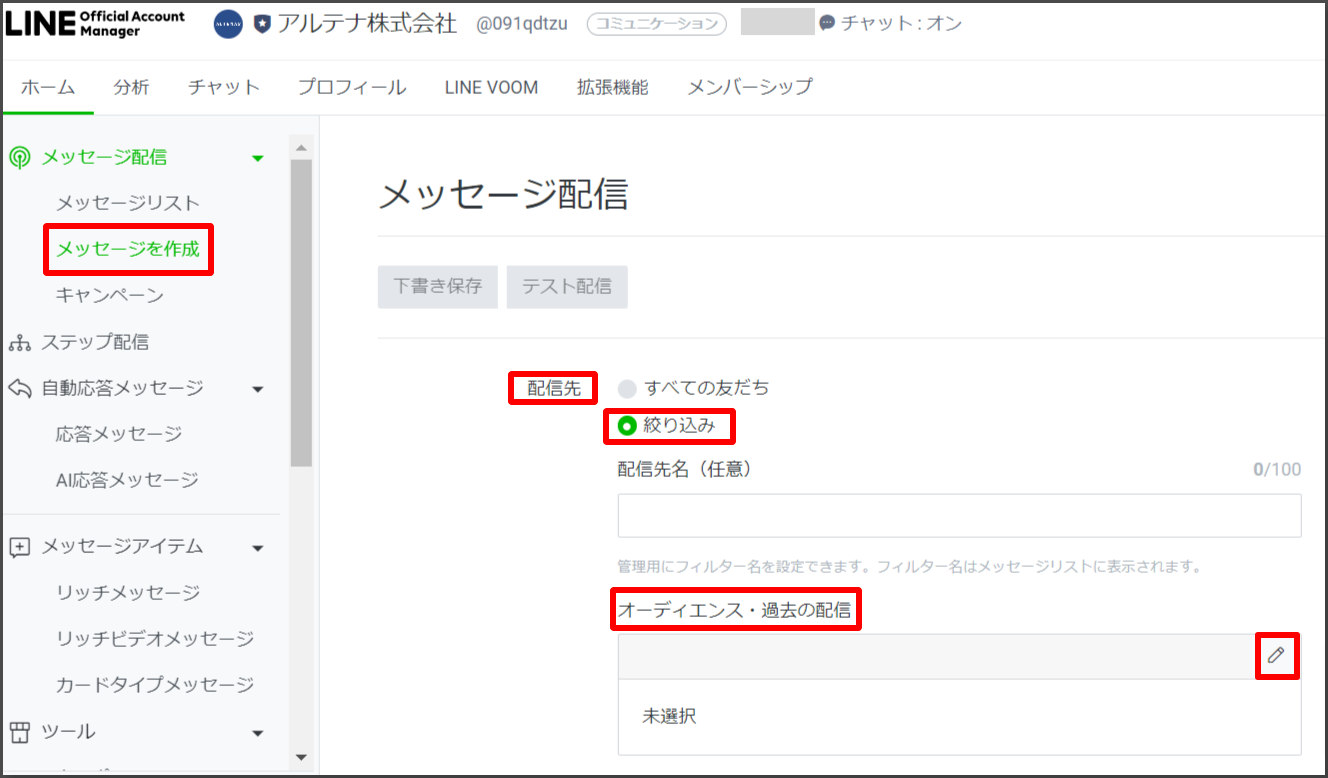This screenshot has height=778, width=1328.
Task: Open the チャット tab
Action: click(x=224, y=87)
